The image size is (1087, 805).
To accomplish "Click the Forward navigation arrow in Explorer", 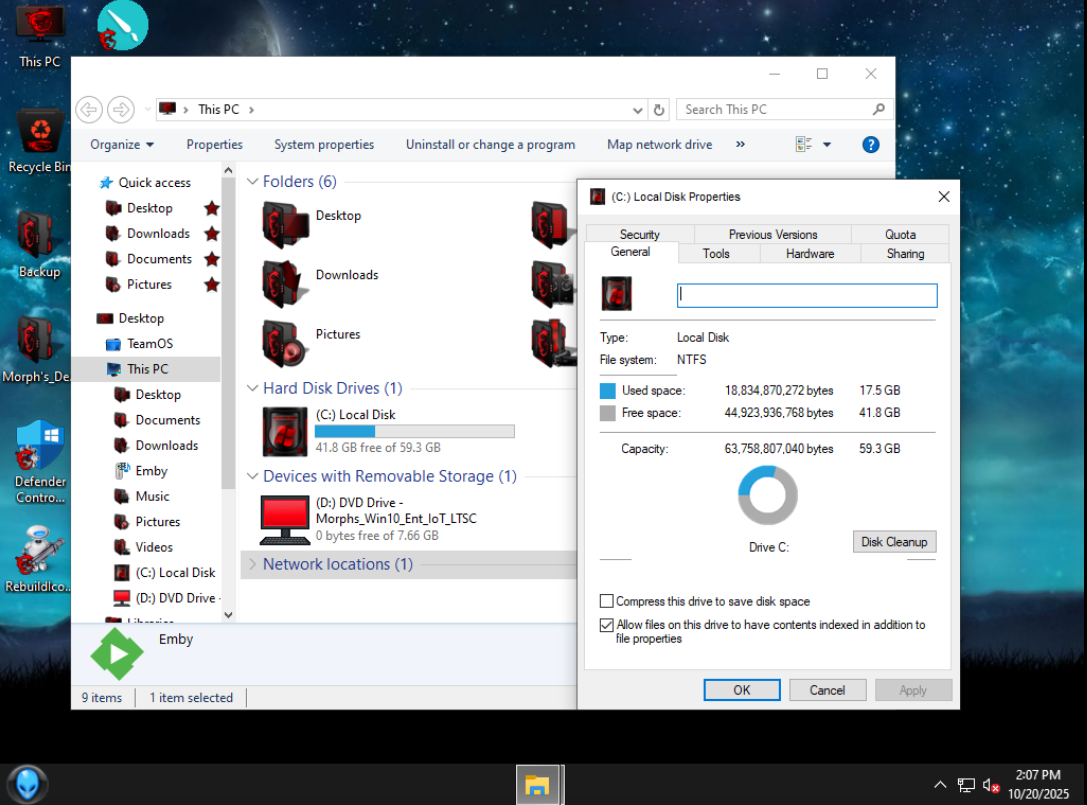I will pyautogui.click(x=121, y=110).
